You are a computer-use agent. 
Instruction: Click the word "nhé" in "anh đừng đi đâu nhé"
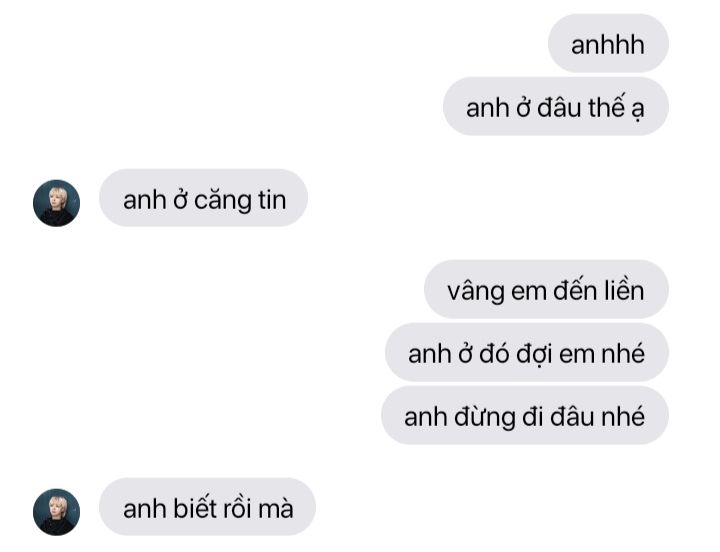(624, 416)
